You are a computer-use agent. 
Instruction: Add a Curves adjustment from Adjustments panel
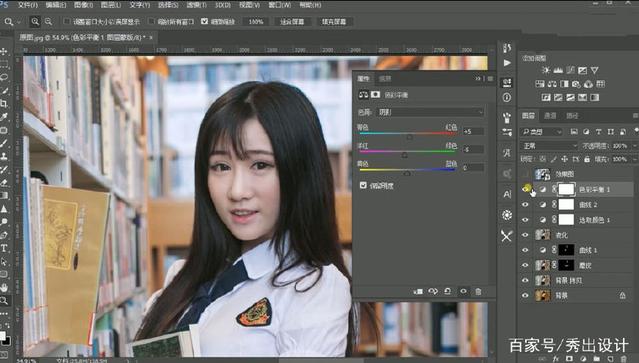click(570, 70)
